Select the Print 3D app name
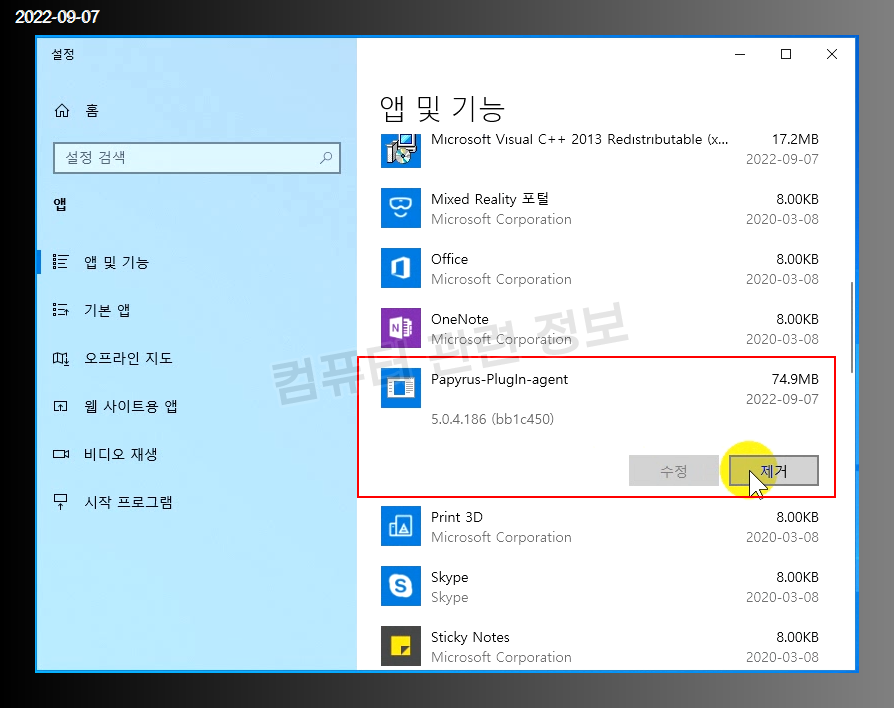Screen dimensions: 894x708 (457, 517)
